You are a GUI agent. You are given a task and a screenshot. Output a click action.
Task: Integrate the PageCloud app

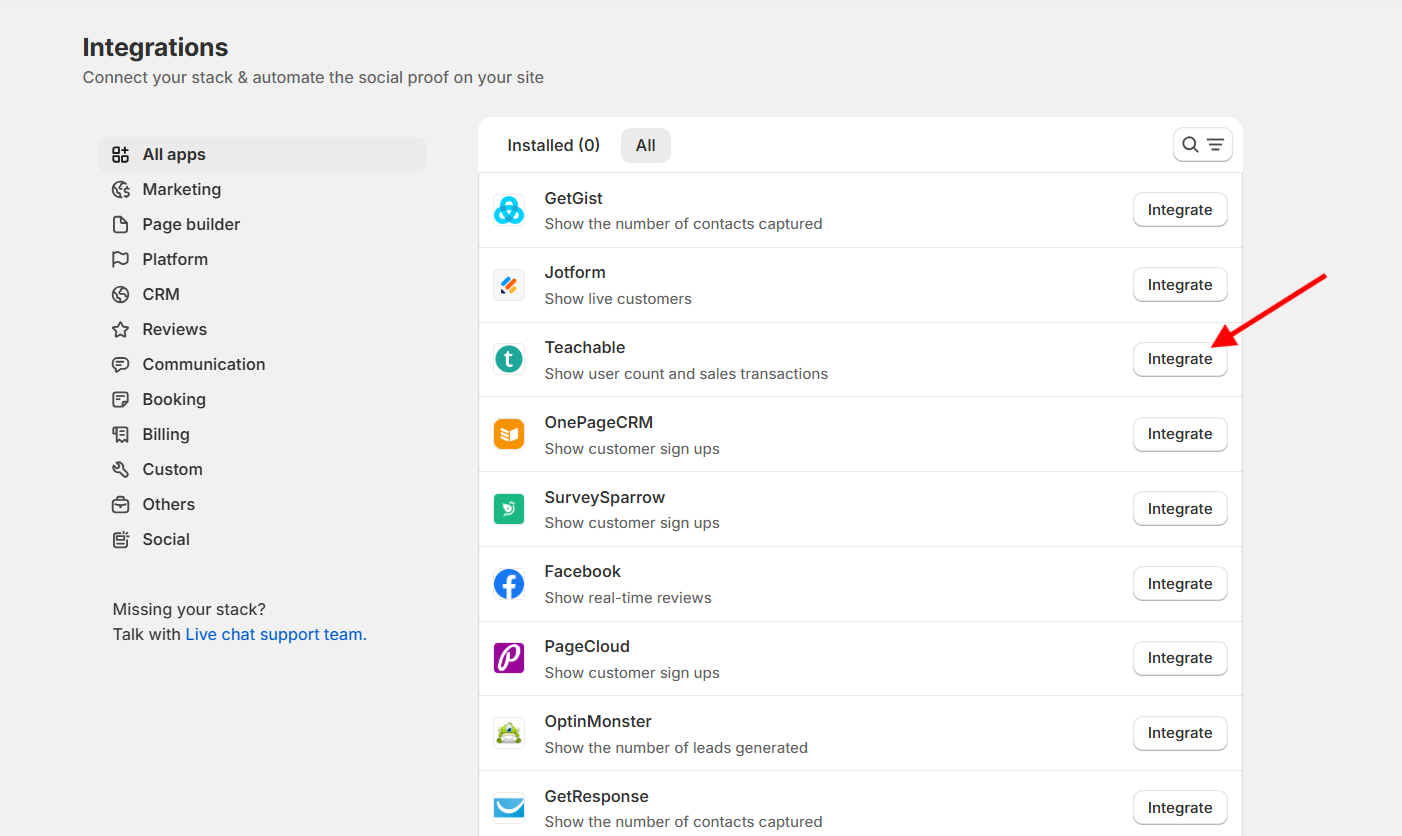(1180, 658)
